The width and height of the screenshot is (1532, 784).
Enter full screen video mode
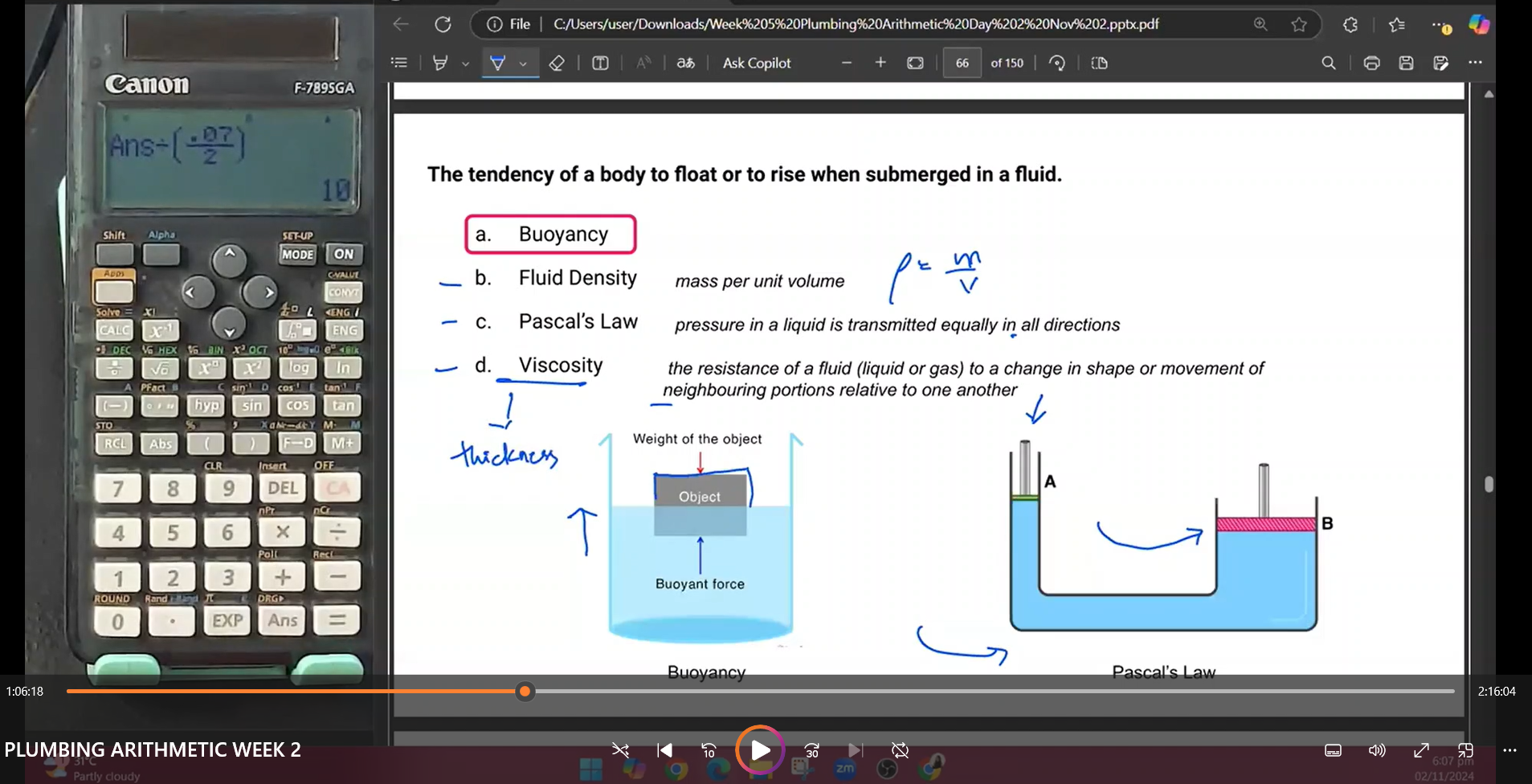click(x=1421, y=750)
